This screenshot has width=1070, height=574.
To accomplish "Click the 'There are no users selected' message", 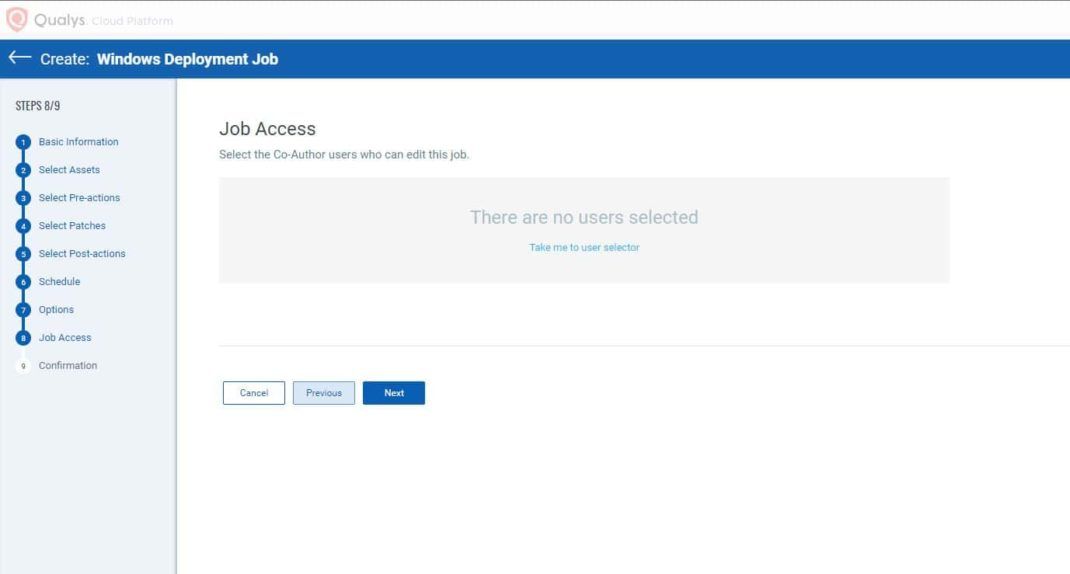I will pos(584,217).
